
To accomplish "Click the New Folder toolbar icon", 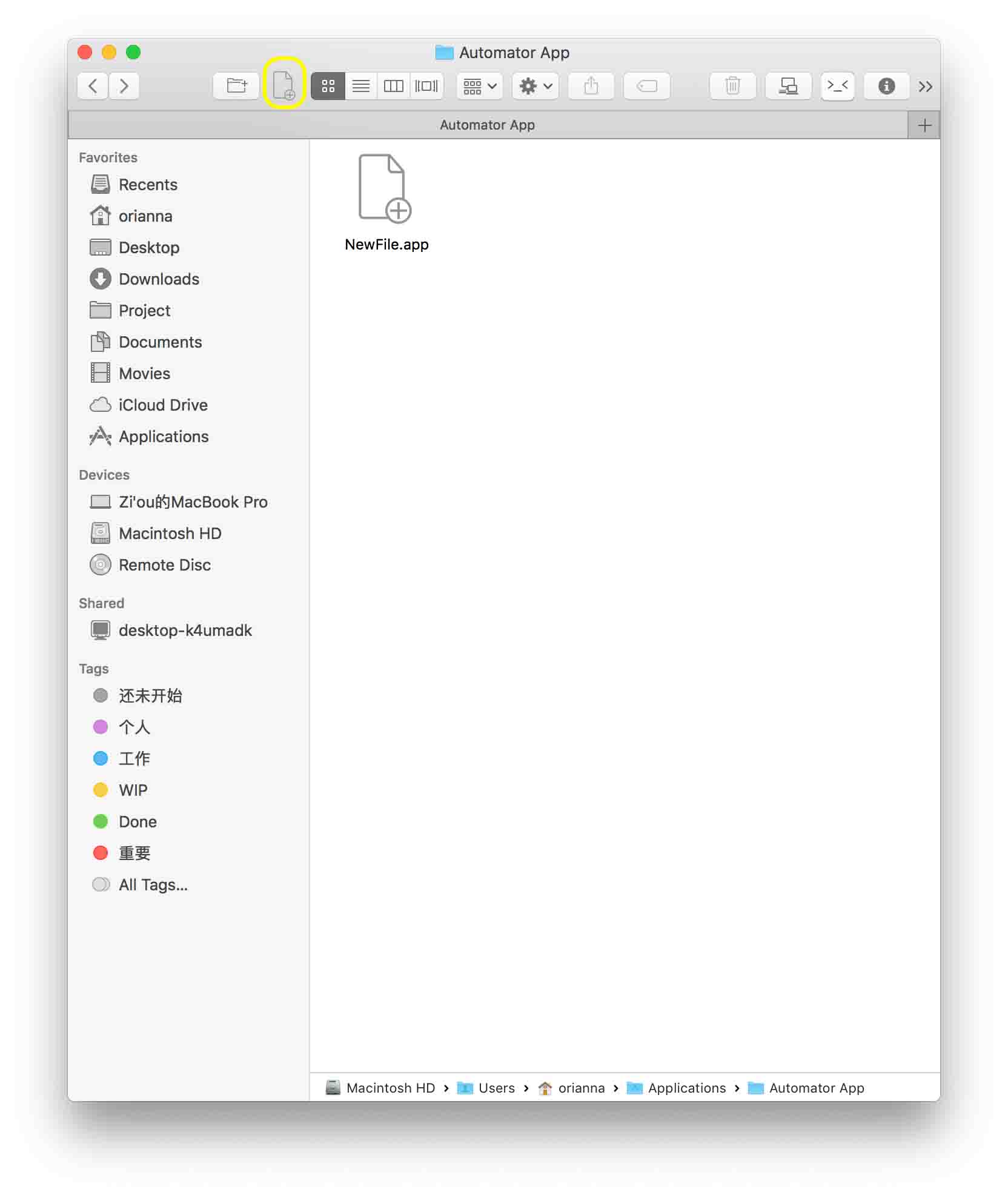I will pos(236,86).
